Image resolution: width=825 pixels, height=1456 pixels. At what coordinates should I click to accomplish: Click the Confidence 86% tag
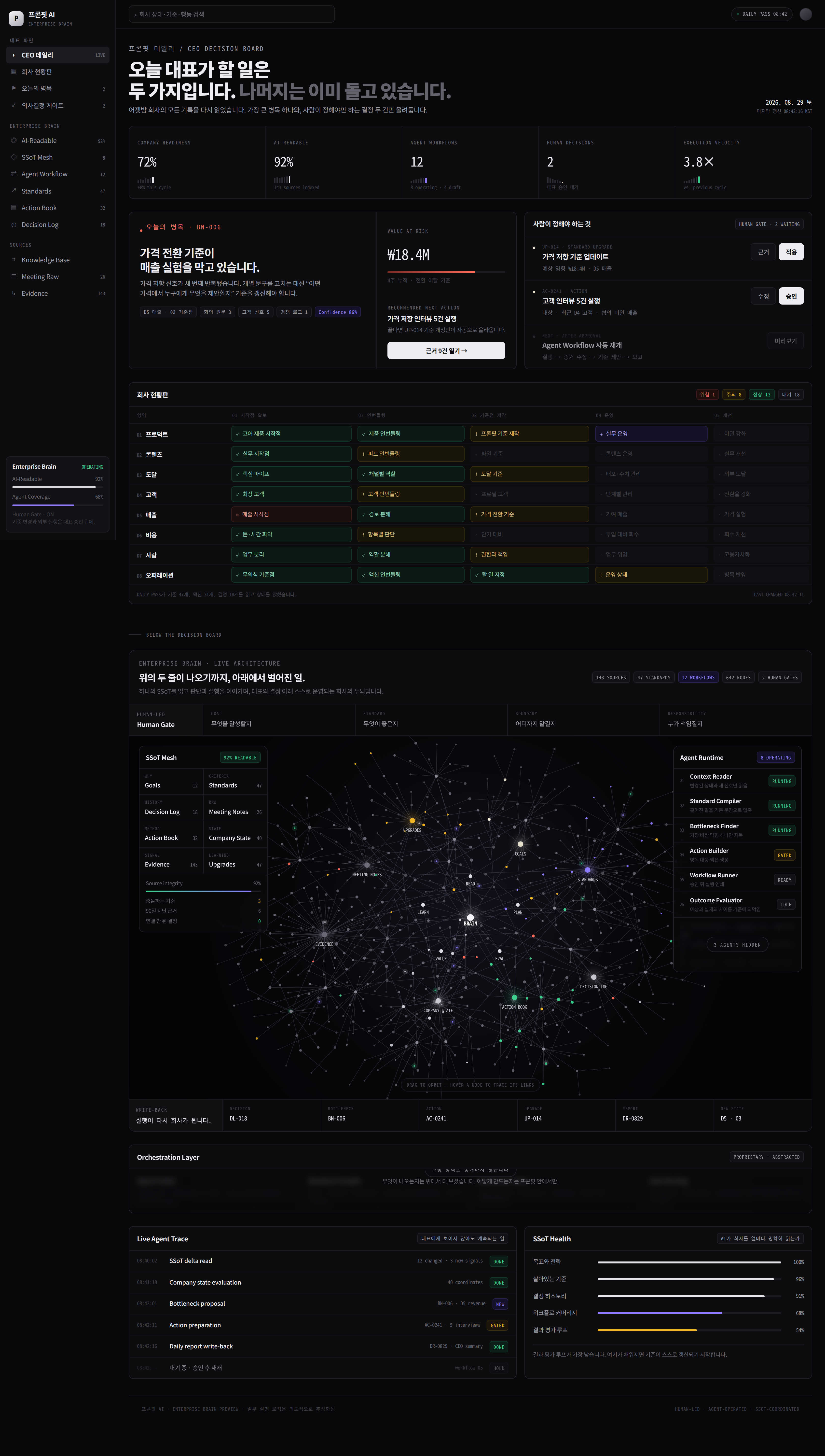(338, 312)
